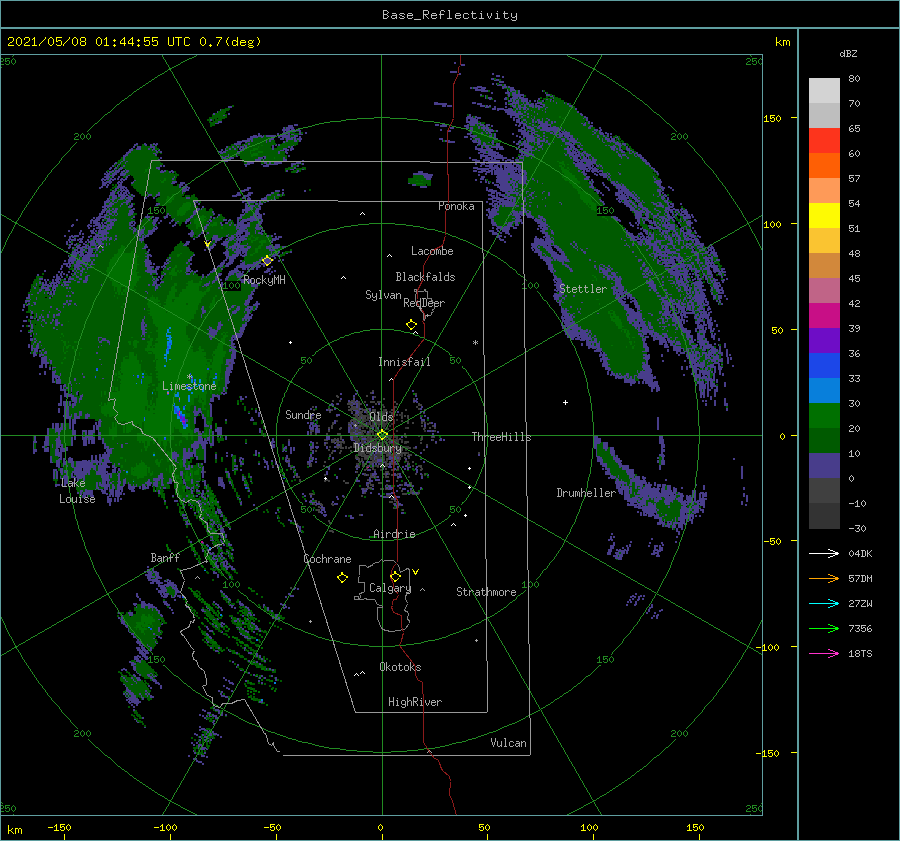Click the Olds town label

381,417
